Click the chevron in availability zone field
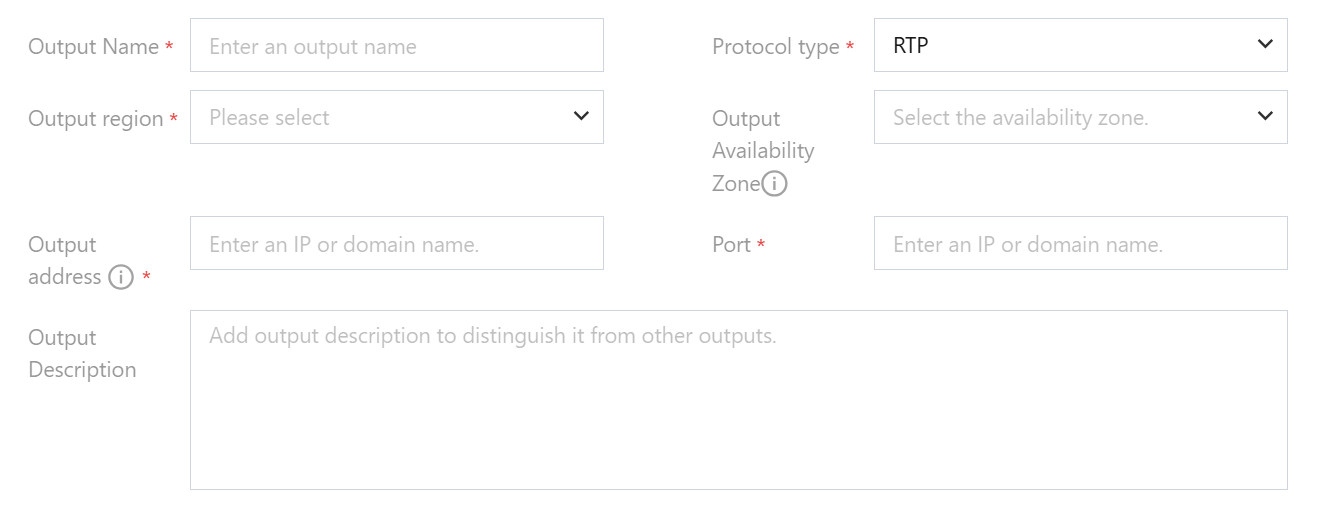1331x525 pixels. [x=1265, y=116]
